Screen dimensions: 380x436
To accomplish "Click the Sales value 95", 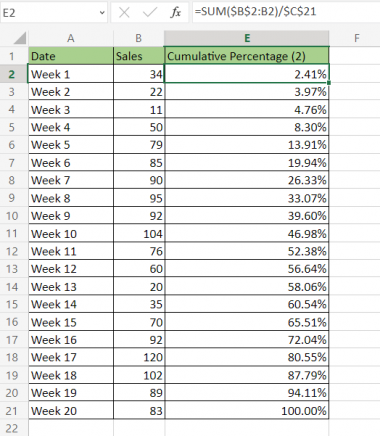I will 139,198.
